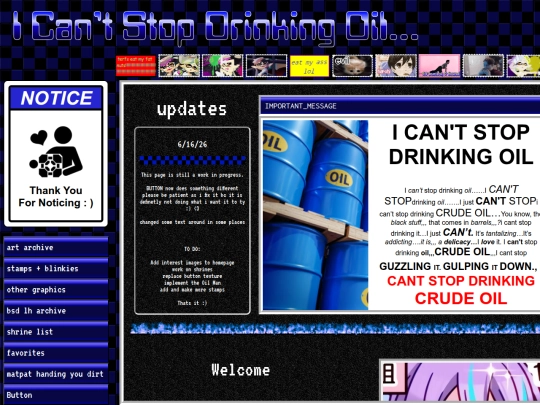This screenshot has width=540, height=405.
Task: Click the 'Thank You For Noticing : )' text
Action: click(x=56, y=197)
